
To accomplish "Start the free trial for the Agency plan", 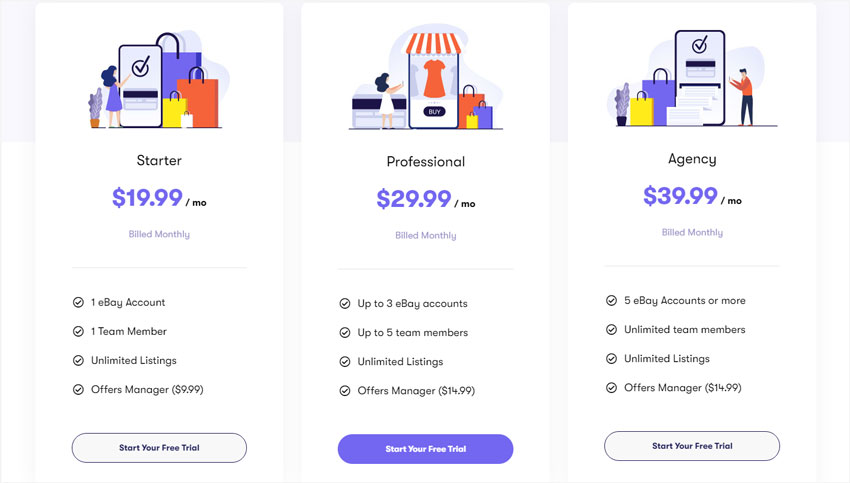I will point(692,446).
